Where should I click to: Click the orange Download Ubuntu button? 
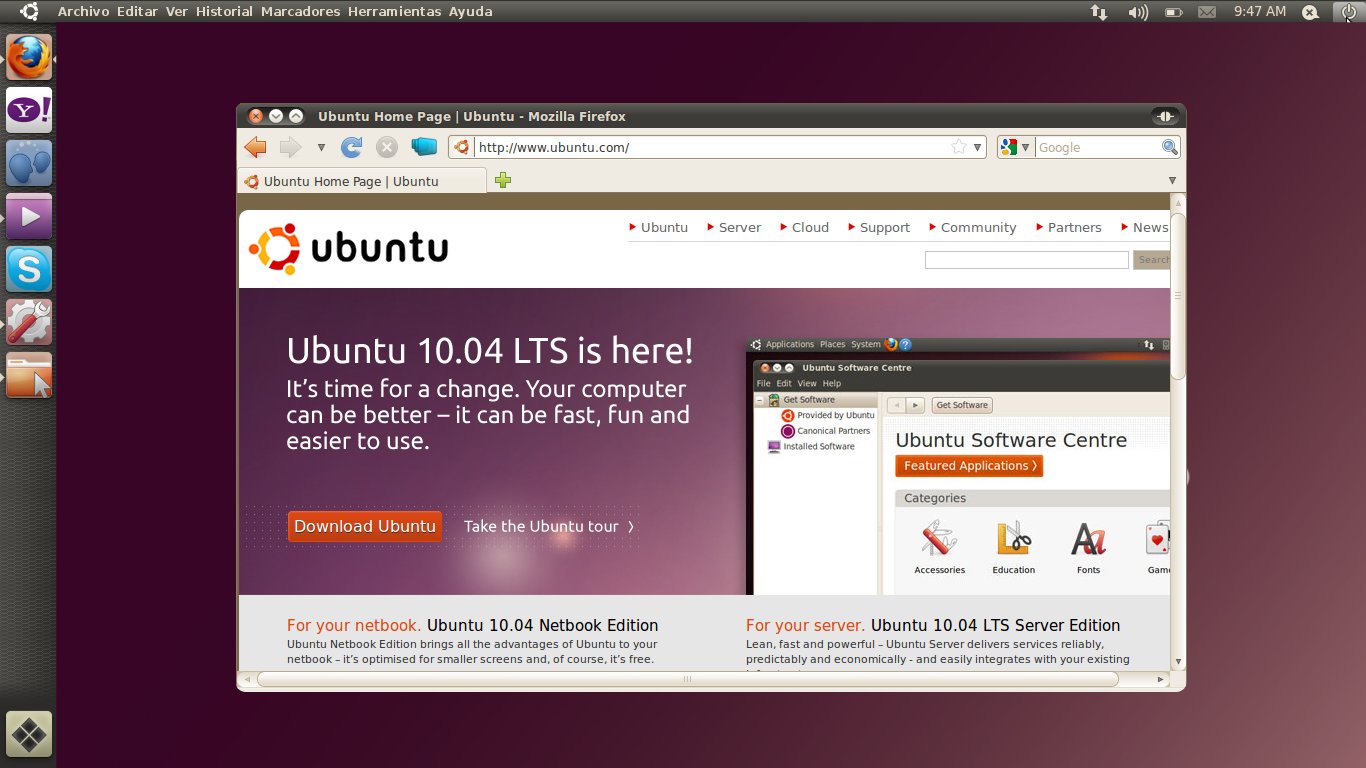coord(365,526)
